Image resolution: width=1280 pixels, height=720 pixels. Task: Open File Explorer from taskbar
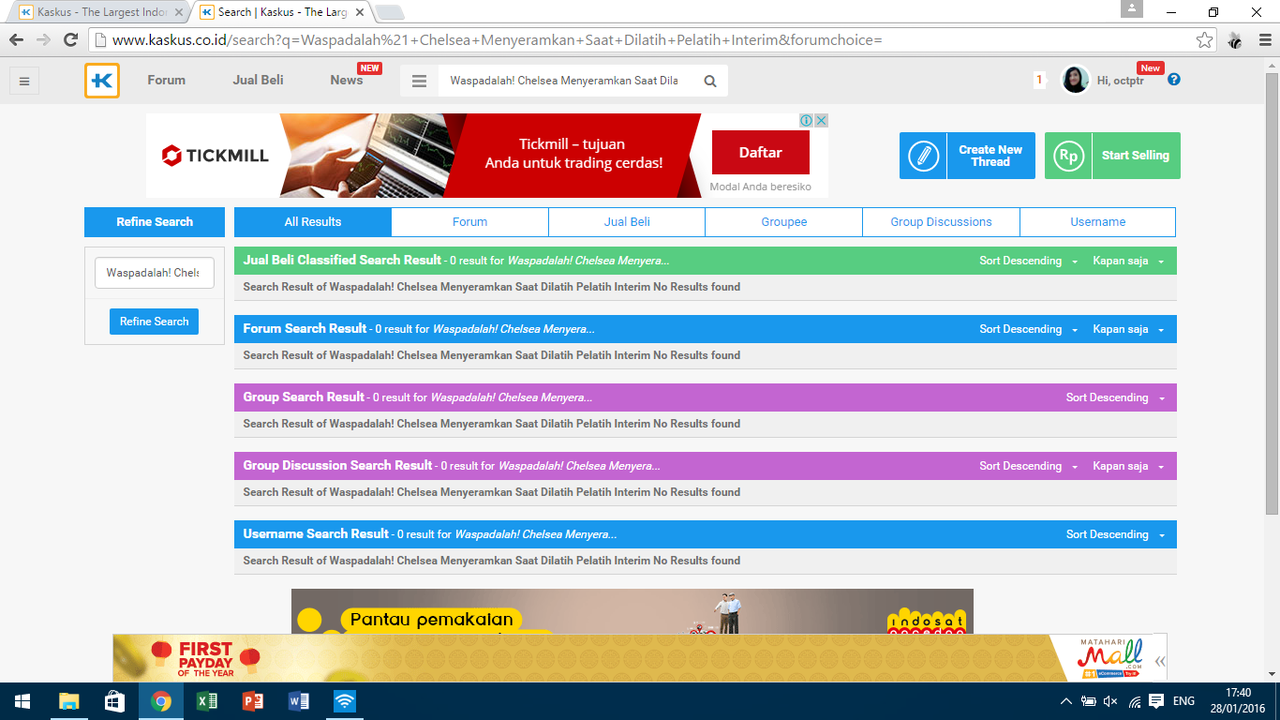point(69,701)
